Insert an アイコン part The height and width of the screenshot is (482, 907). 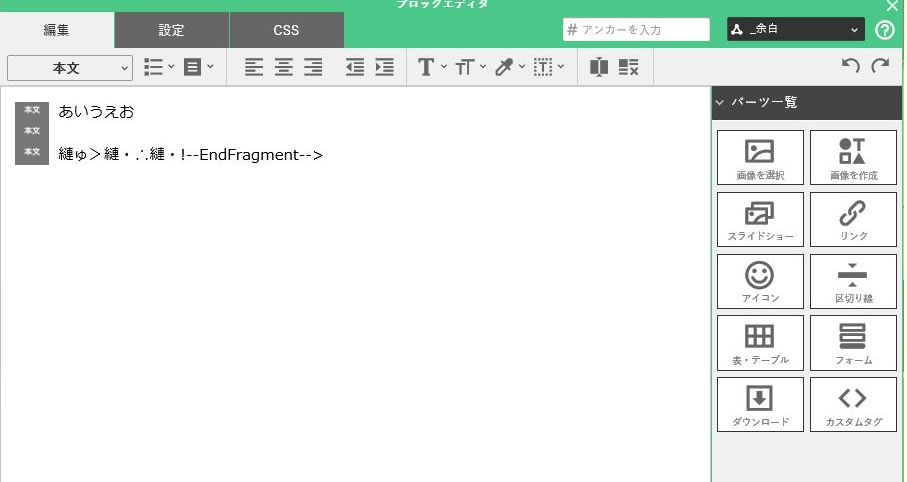tap(760, 281)
